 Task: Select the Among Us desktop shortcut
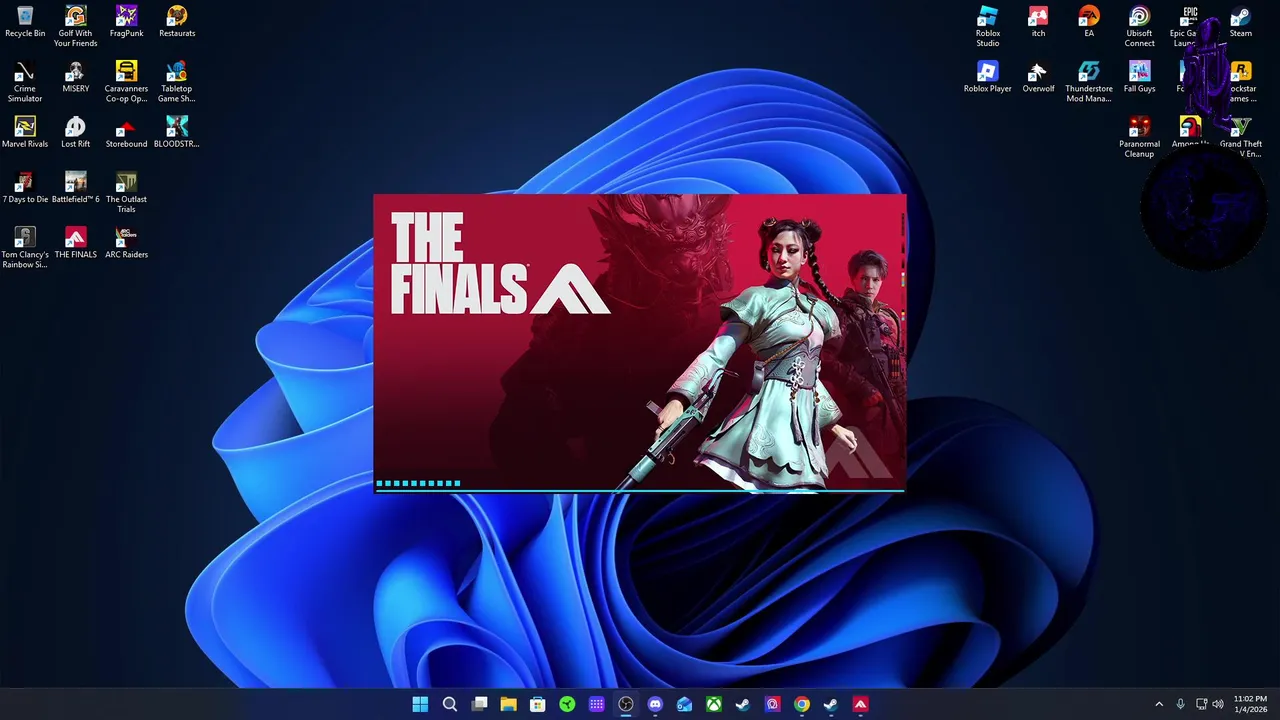[x=1189, y=133]
